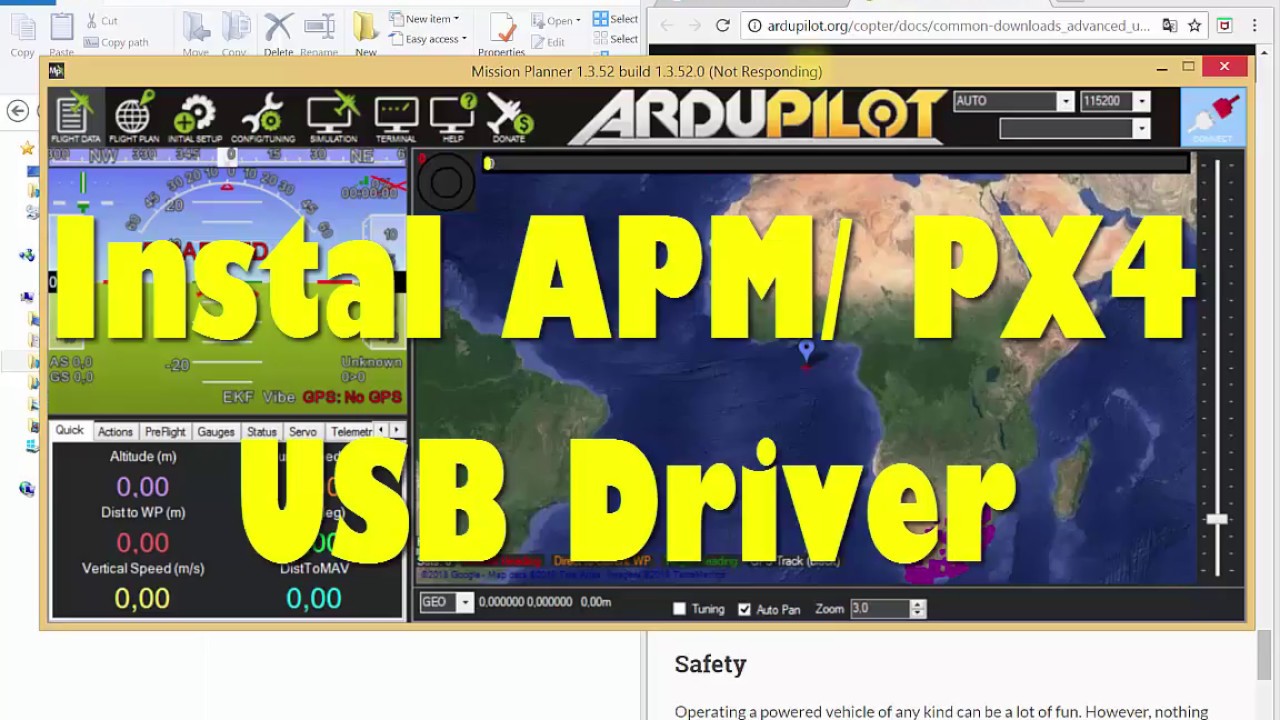
Task: Adjust the vertical map zoom slider handle
Action: 1217,519
